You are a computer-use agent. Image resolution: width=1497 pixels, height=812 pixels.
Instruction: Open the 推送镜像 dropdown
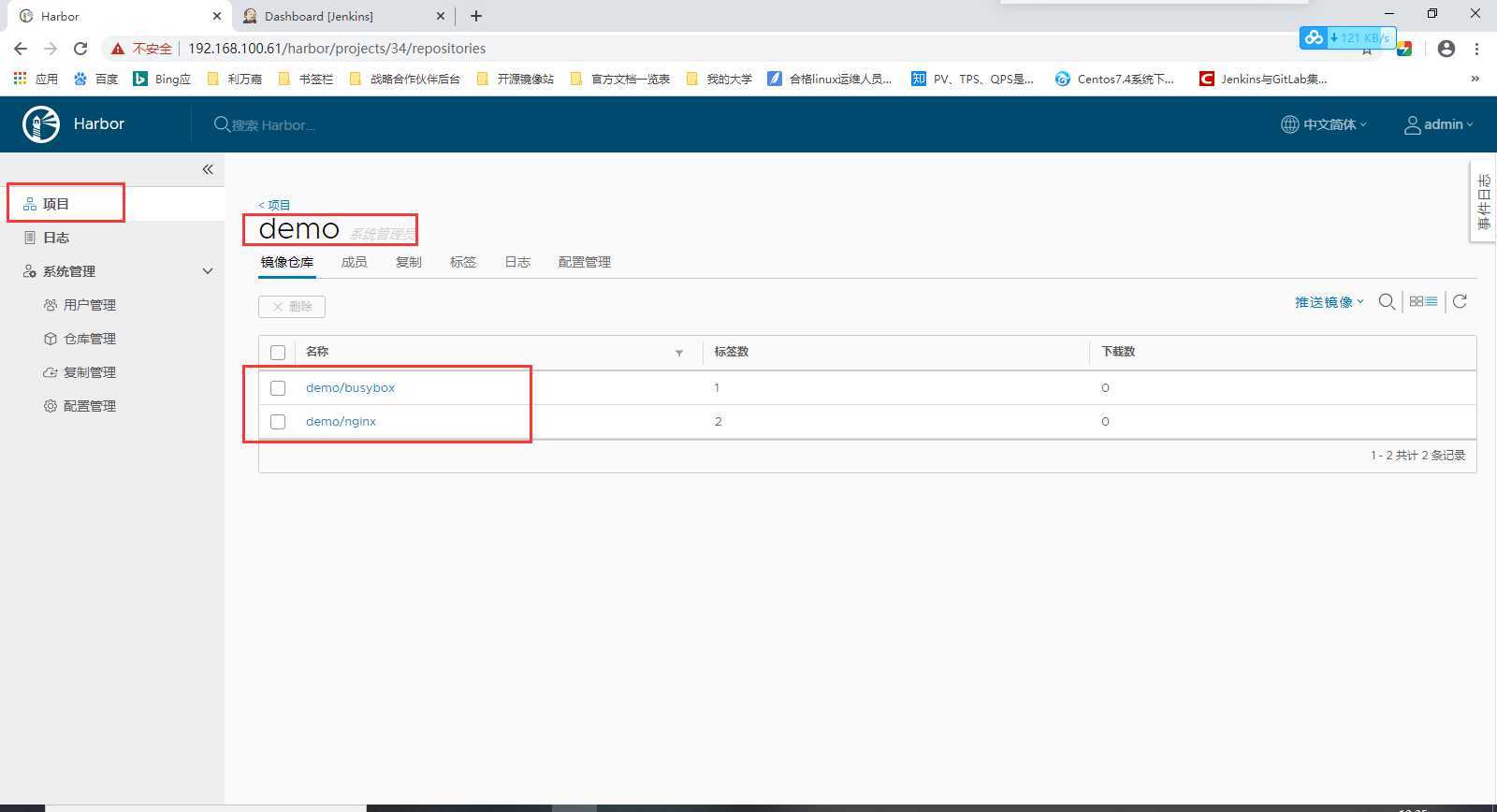click(x=1329, y=302)
